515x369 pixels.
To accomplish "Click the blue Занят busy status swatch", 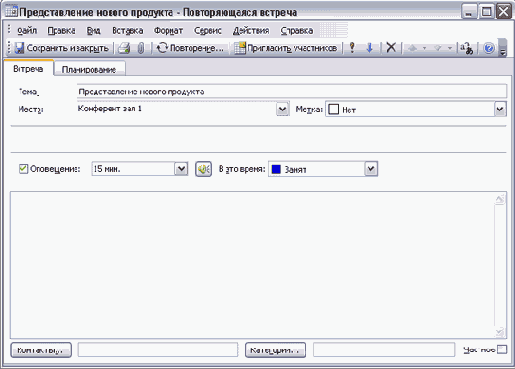I will [276, 169].
